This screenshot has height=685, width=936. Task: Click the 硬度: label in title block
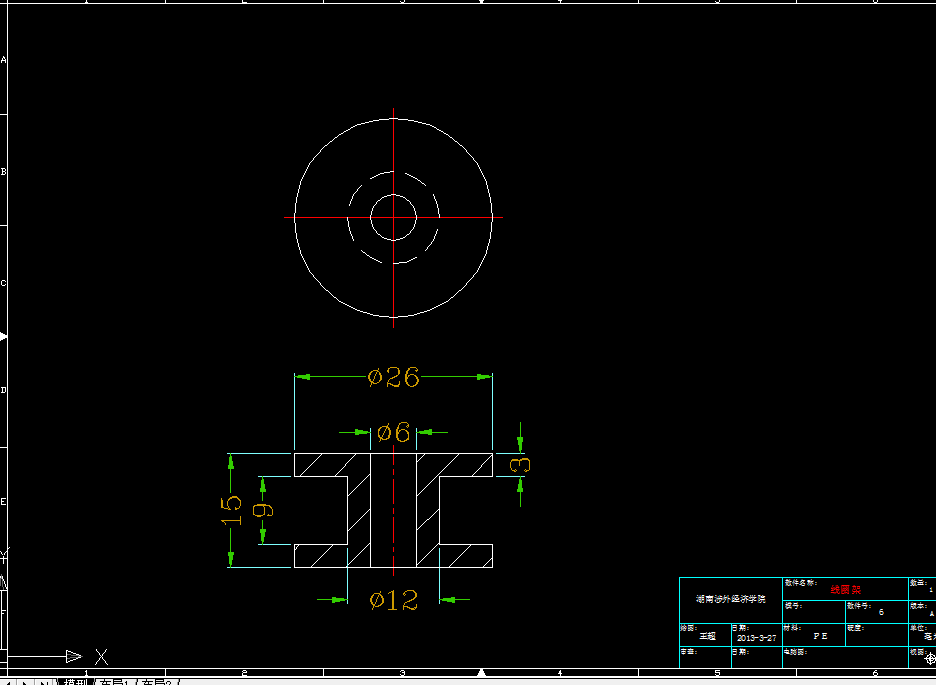855,628
